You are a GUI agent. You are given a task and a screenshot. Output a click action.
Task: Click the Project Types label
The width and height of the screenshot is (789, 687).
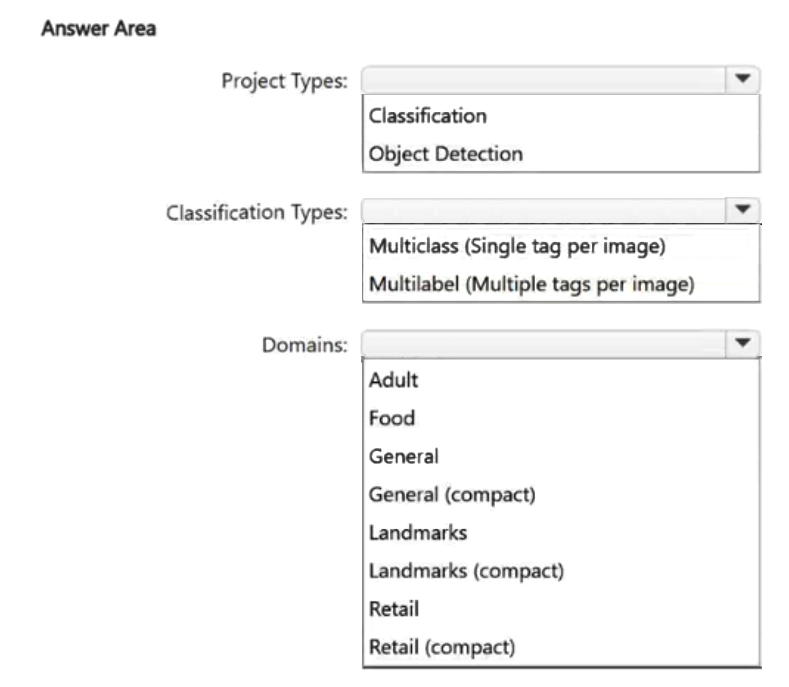285,82
